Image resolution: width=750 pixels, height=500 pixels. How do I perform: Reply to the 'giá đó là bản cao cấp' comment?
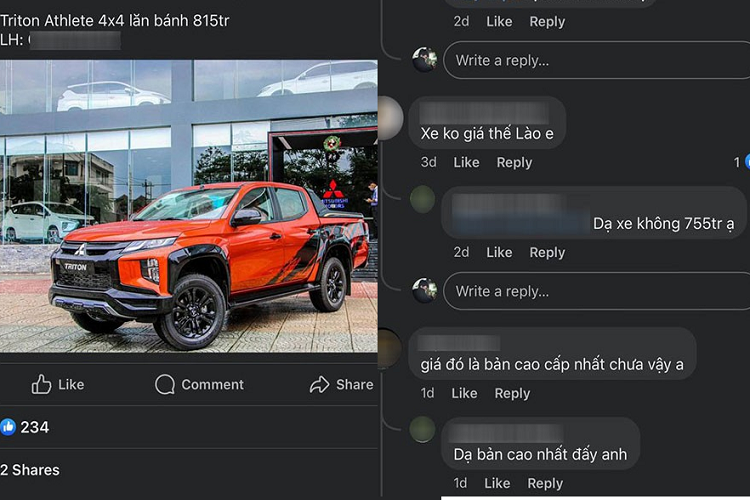512,393
